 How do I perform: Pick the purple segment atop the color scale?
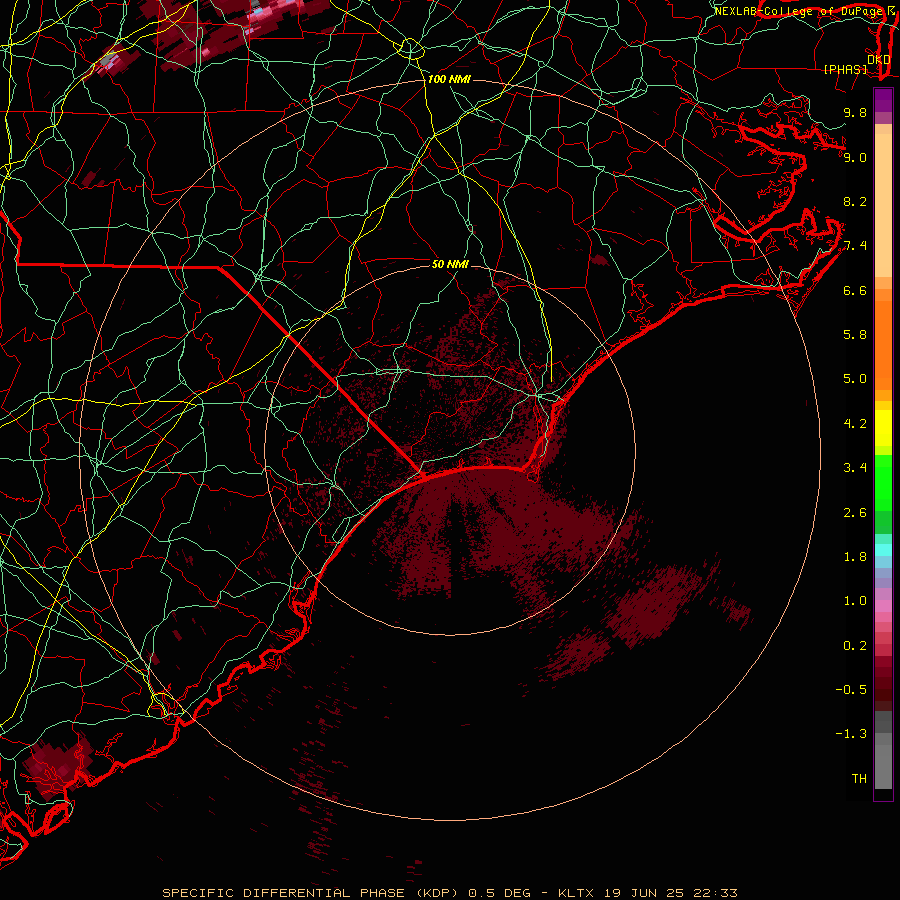pyautogui.click(x=883, y=100)
